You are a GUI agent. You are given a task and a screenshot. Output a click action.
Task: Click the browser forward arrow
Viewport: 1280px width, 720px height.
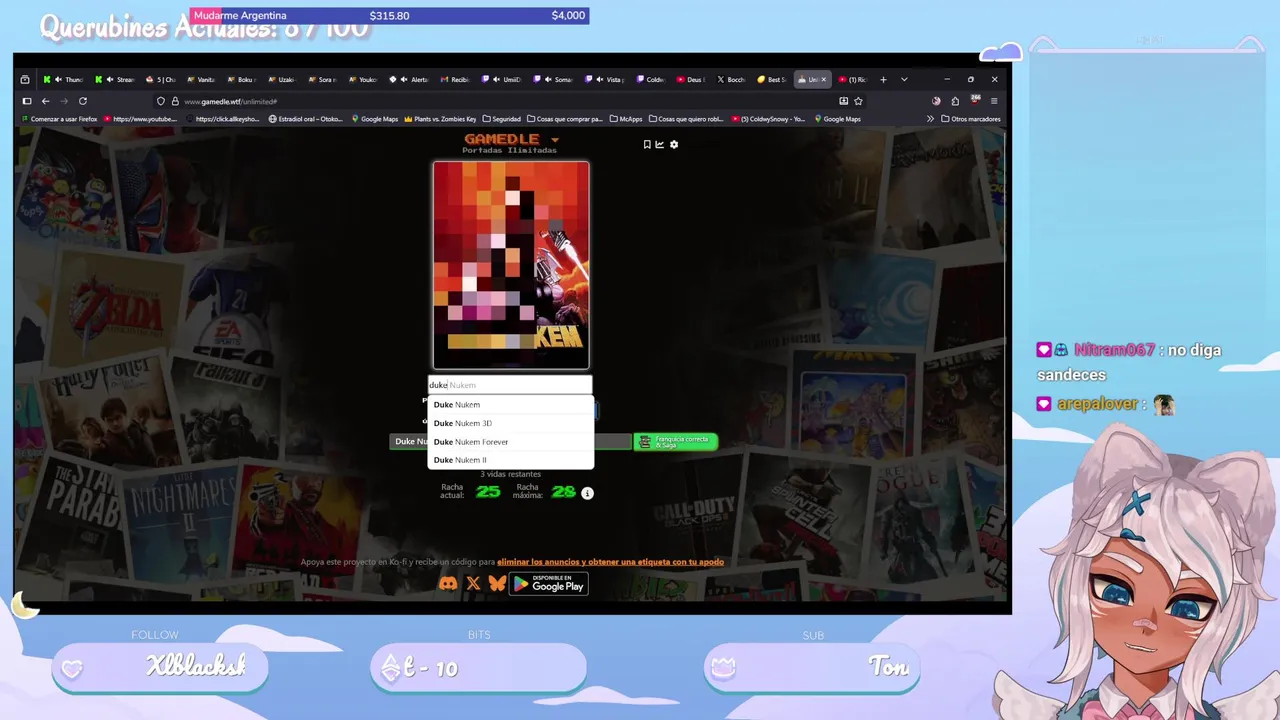(x=64, y=101)
